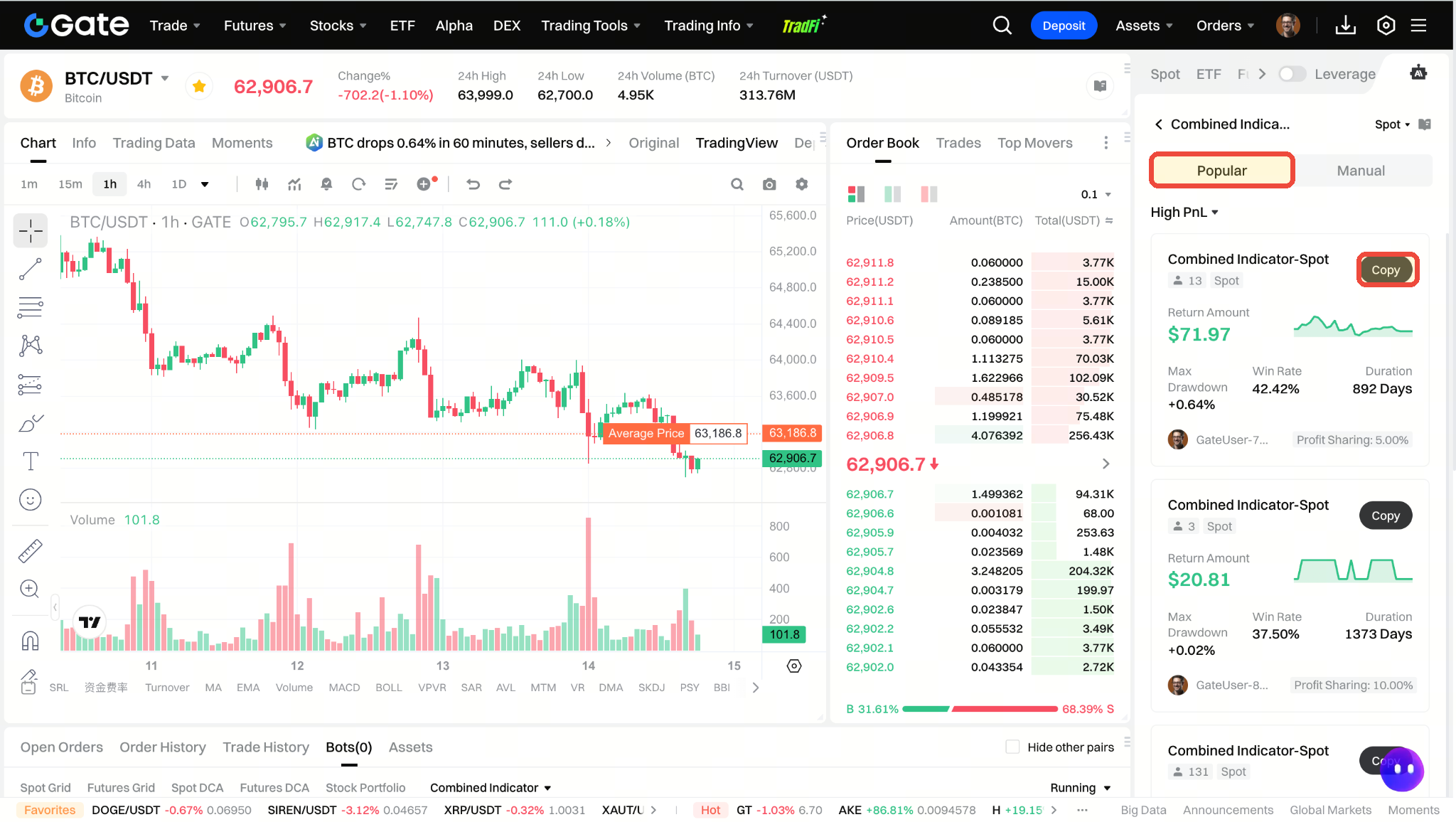This screenshot has height=822, width=1456.
Task: Select the text annotation tool
Action: pyautogui.click(x=31, y=461)
